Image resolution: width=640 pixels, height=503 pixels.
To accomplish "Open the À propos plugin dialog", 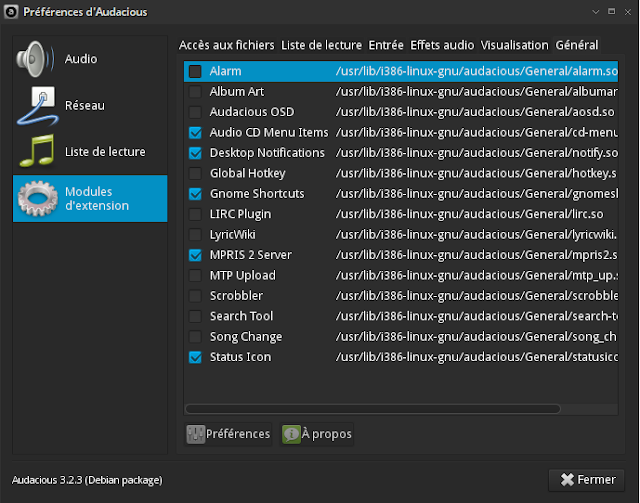I will pyautogui.click(x=317, y=434).
